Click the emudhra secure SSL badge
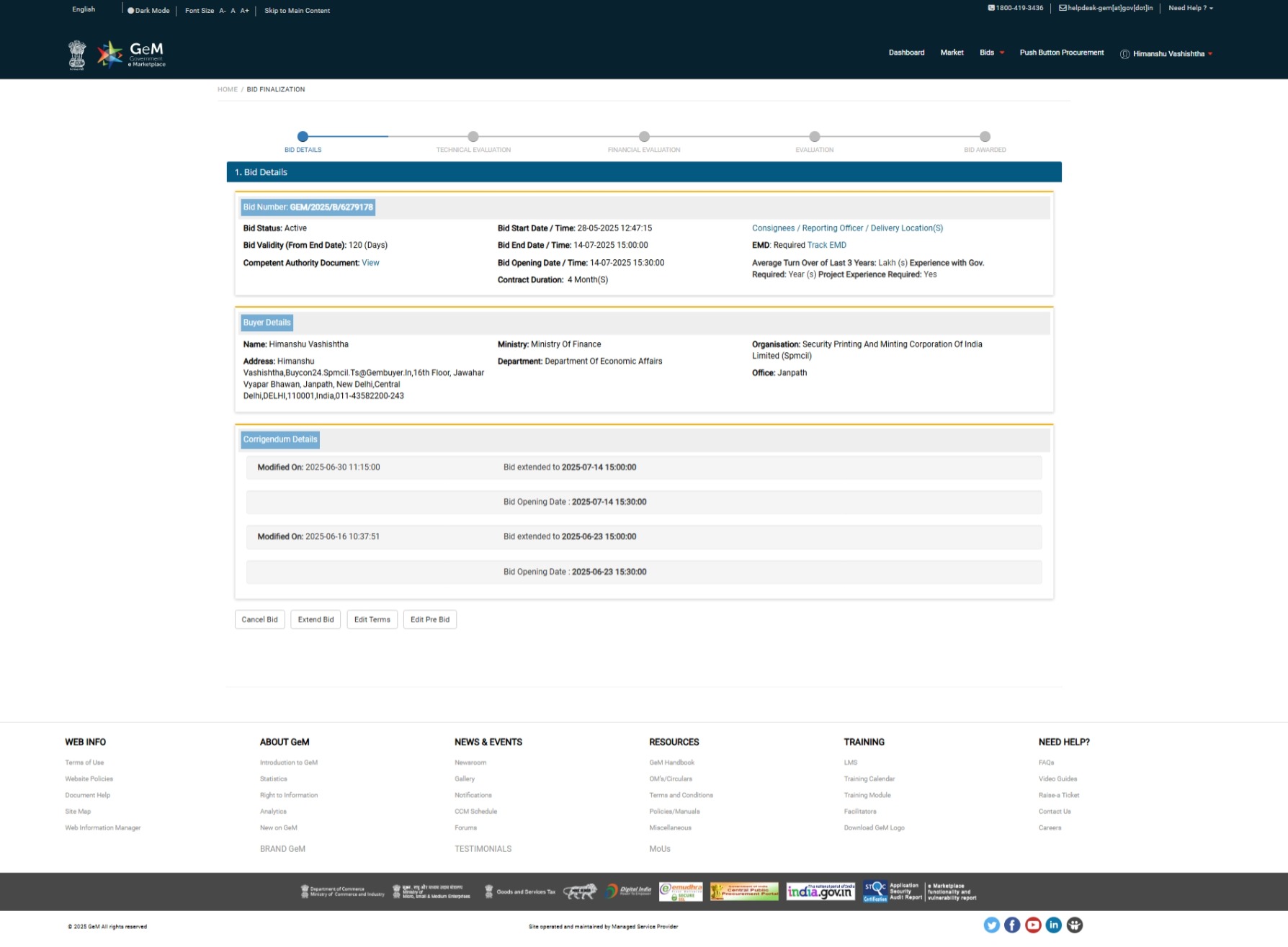Image resolution: width=1288 pixels, height=947 pixels. (681, 892)
